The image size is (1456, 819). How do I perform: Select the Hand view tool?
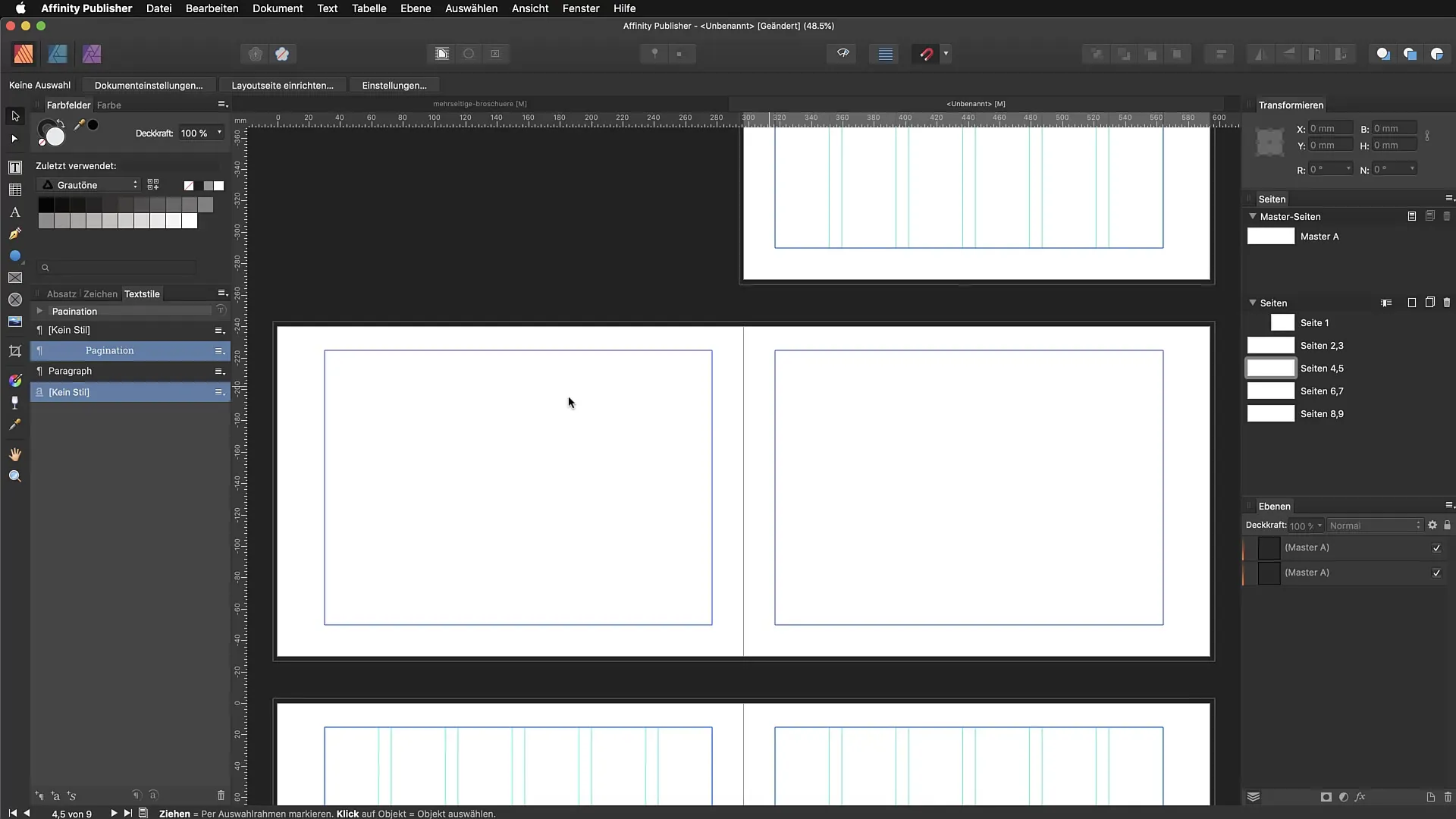pyautogui.click(x=14, y=454)
